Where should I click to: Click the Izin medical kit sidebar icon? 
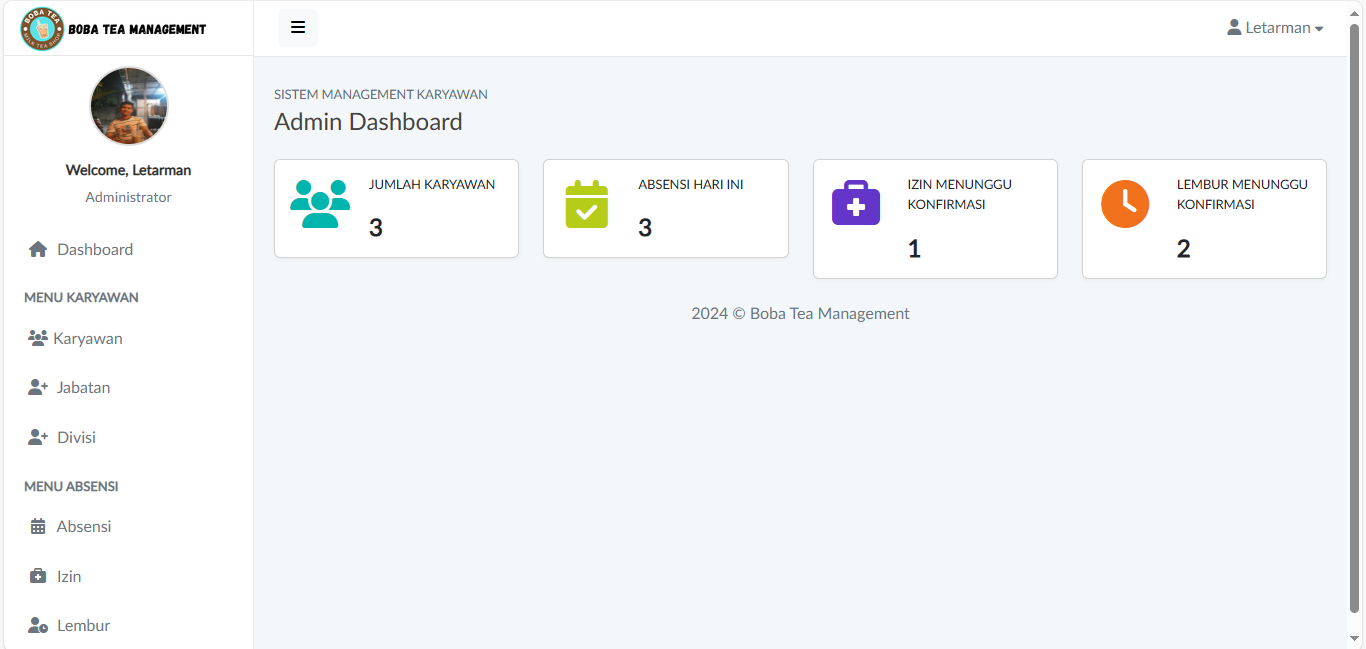click(x=38, y=576)
